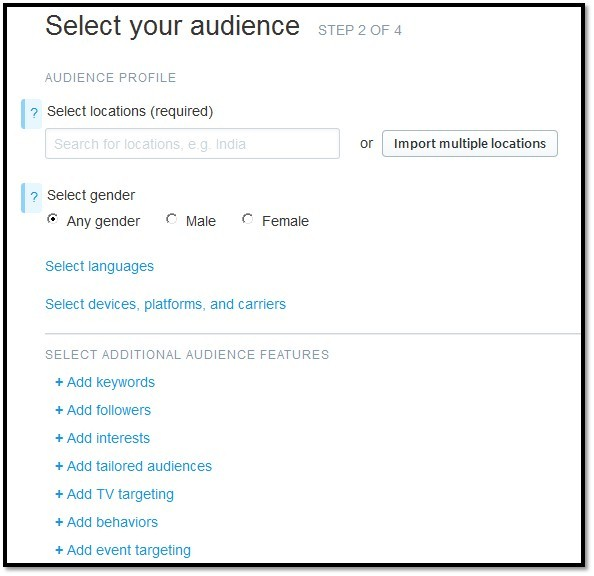Open the Add behaviors link text
The image size is (594, 576).
point(113,523)
